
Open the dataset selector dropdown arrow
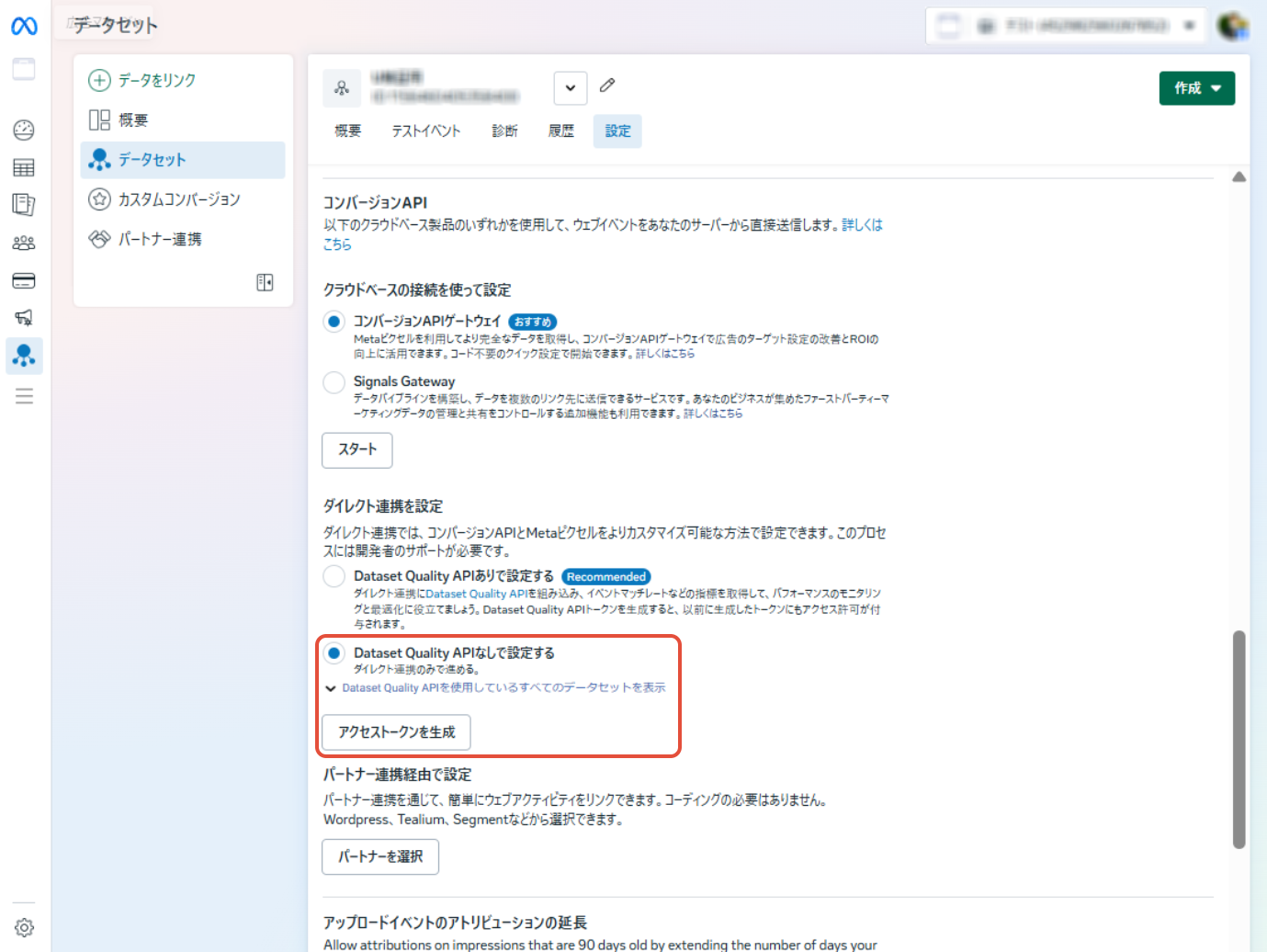571,88
